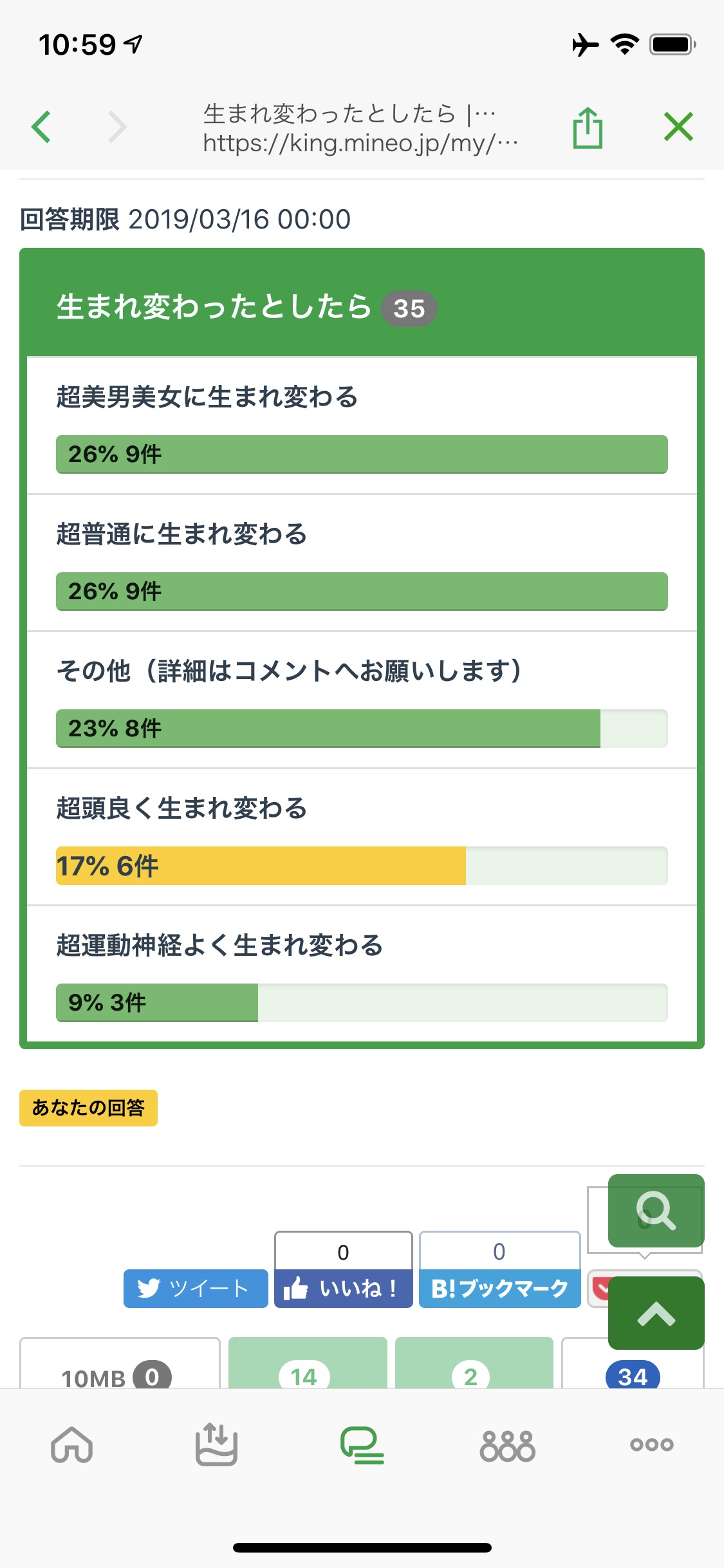Select the community chat tab icon
This screenshot has height=1568, width=724.
tap(362, 1445)
